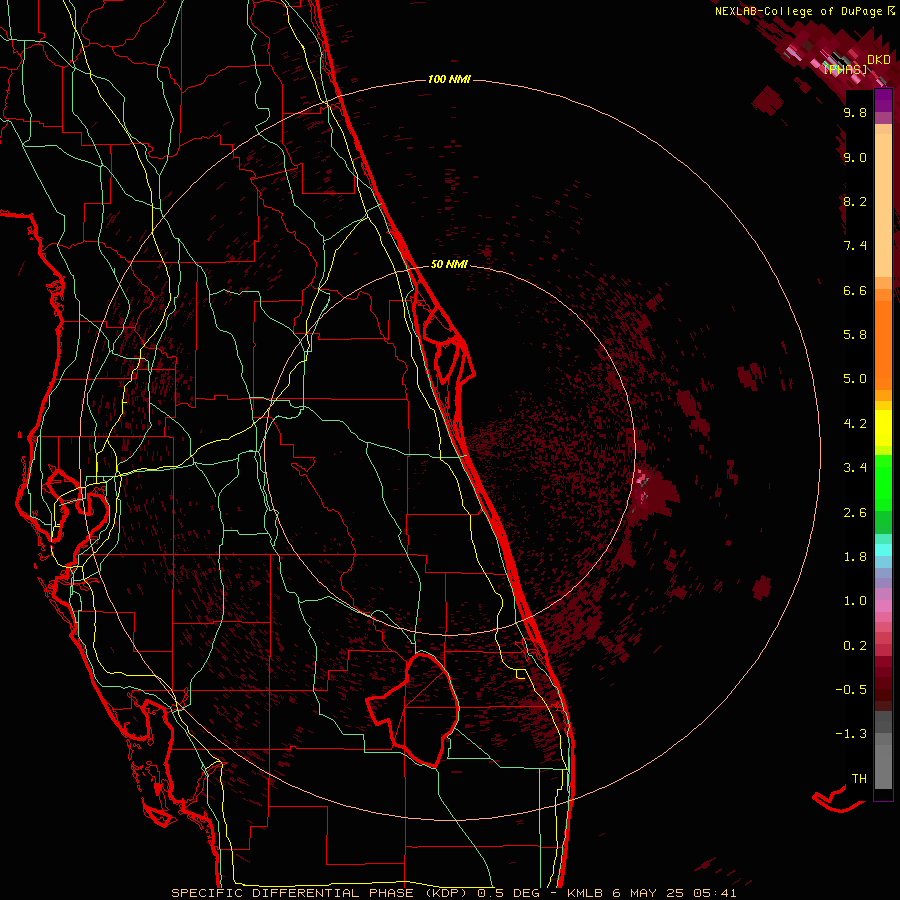The height and width of the screenshot is (900, 900).
Task: Click the 4.2 scale label
Action: pos(855,424)
